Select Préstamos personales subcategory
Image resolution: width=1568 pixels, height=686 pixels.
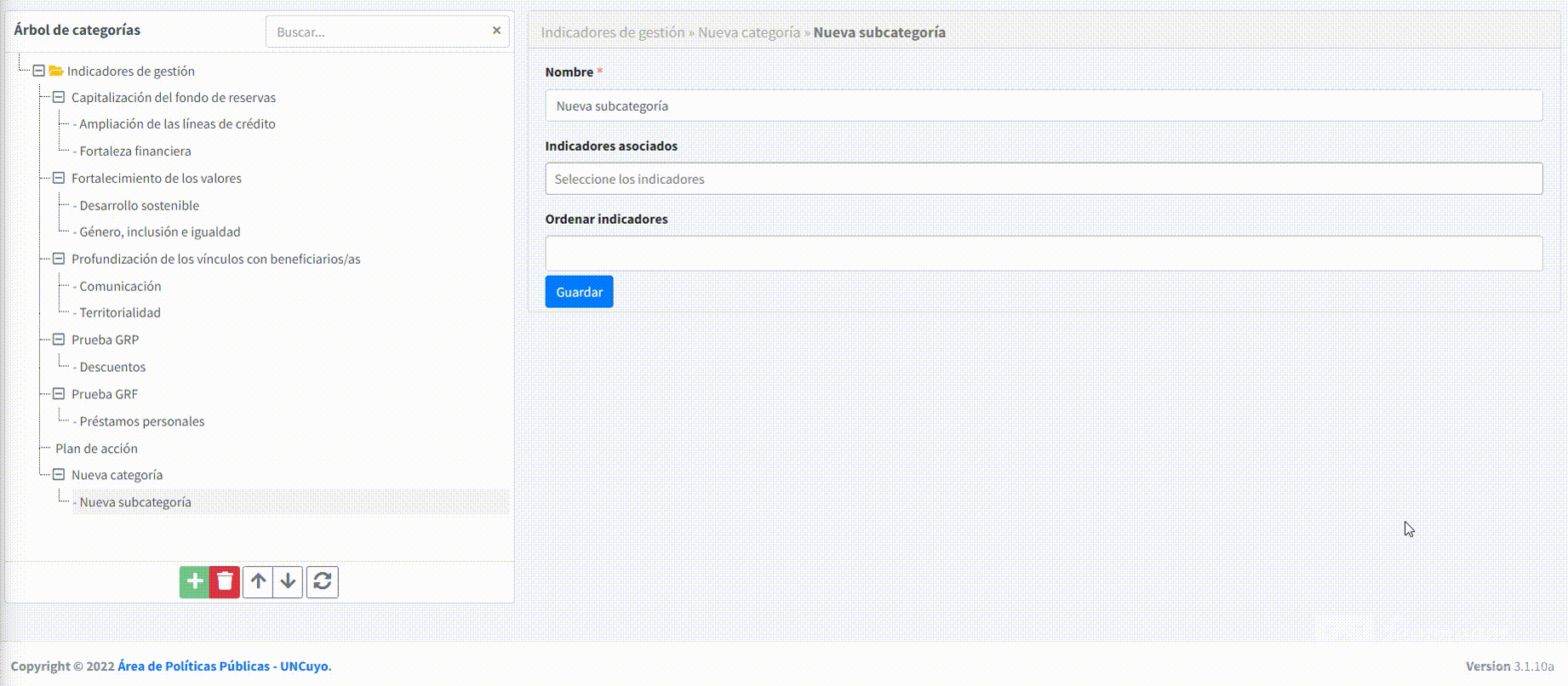pyautogui.click(x=141, y=421)
